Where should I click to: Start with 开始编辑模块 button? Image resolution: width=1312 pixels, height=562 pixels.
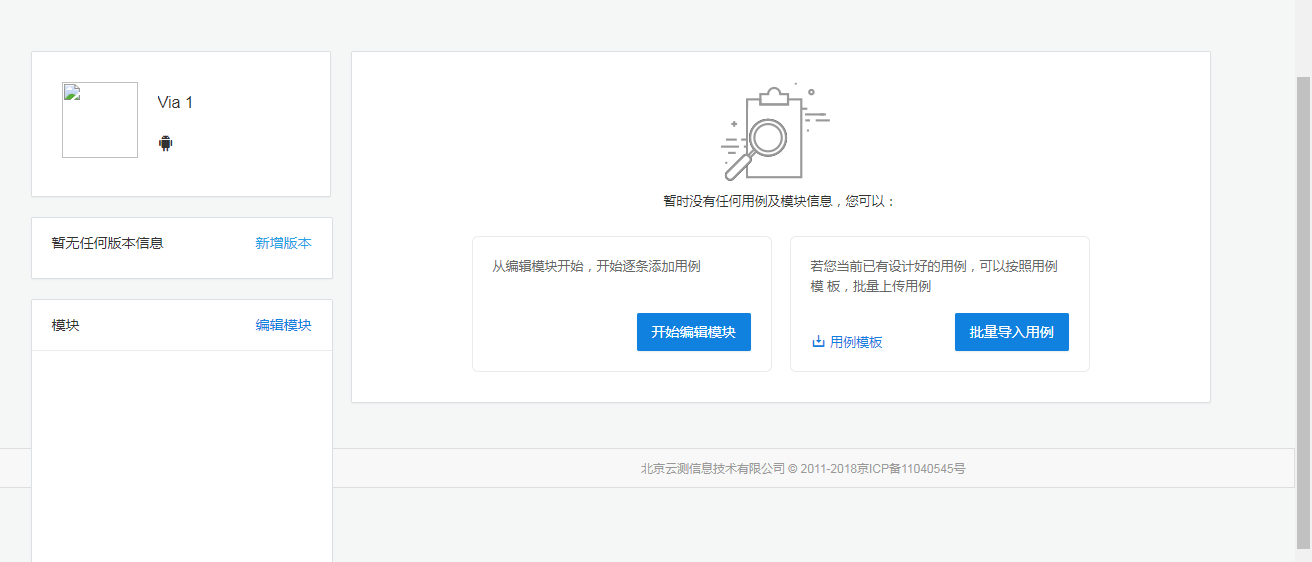694,332
